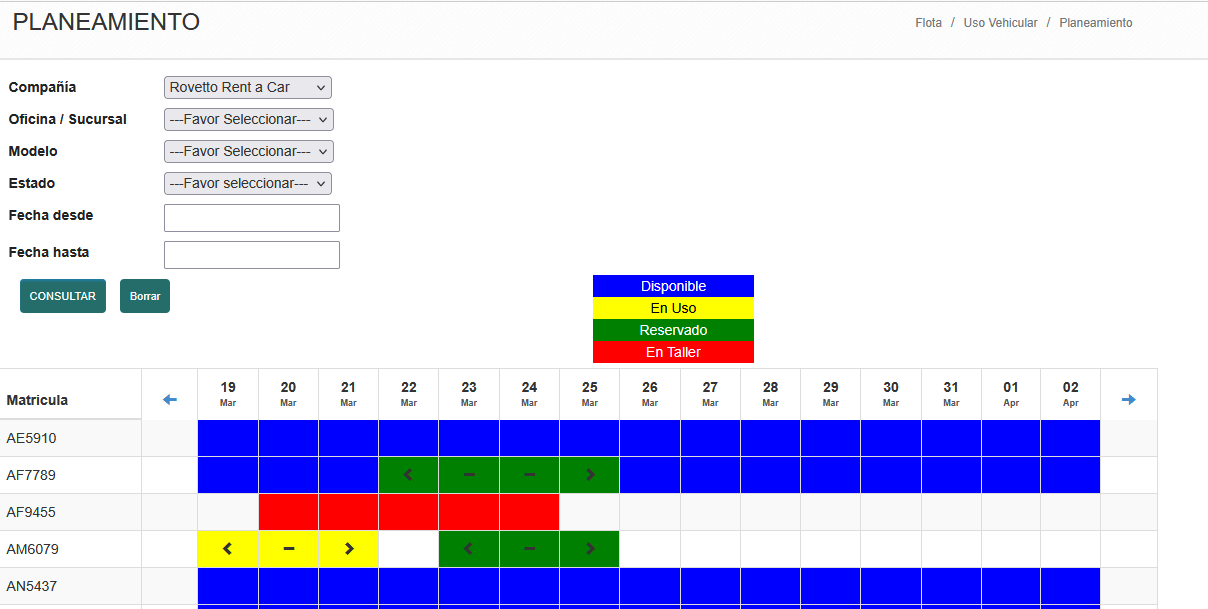Open the Oficina / Sucursal dropdown
Viewport: 1208px width, 609px height.
pos(249,120)
